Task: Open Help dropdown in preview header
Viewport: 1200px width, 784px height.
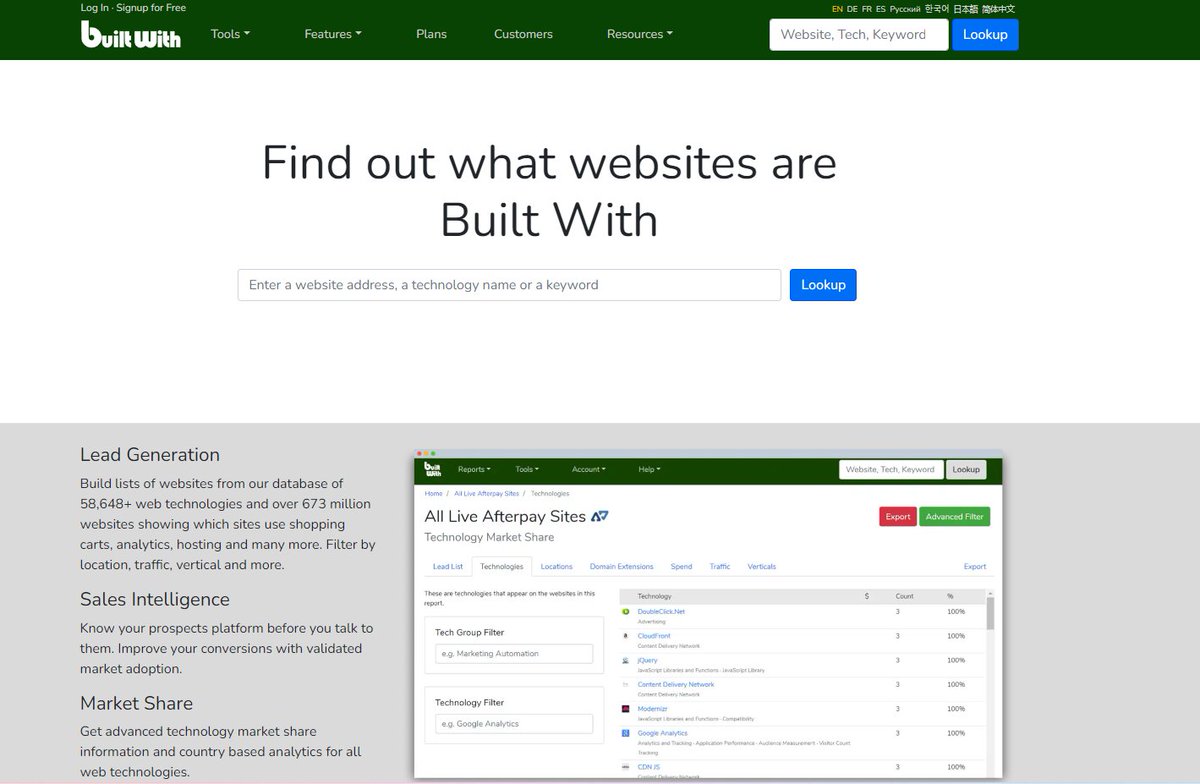Action: pos(649,469)
